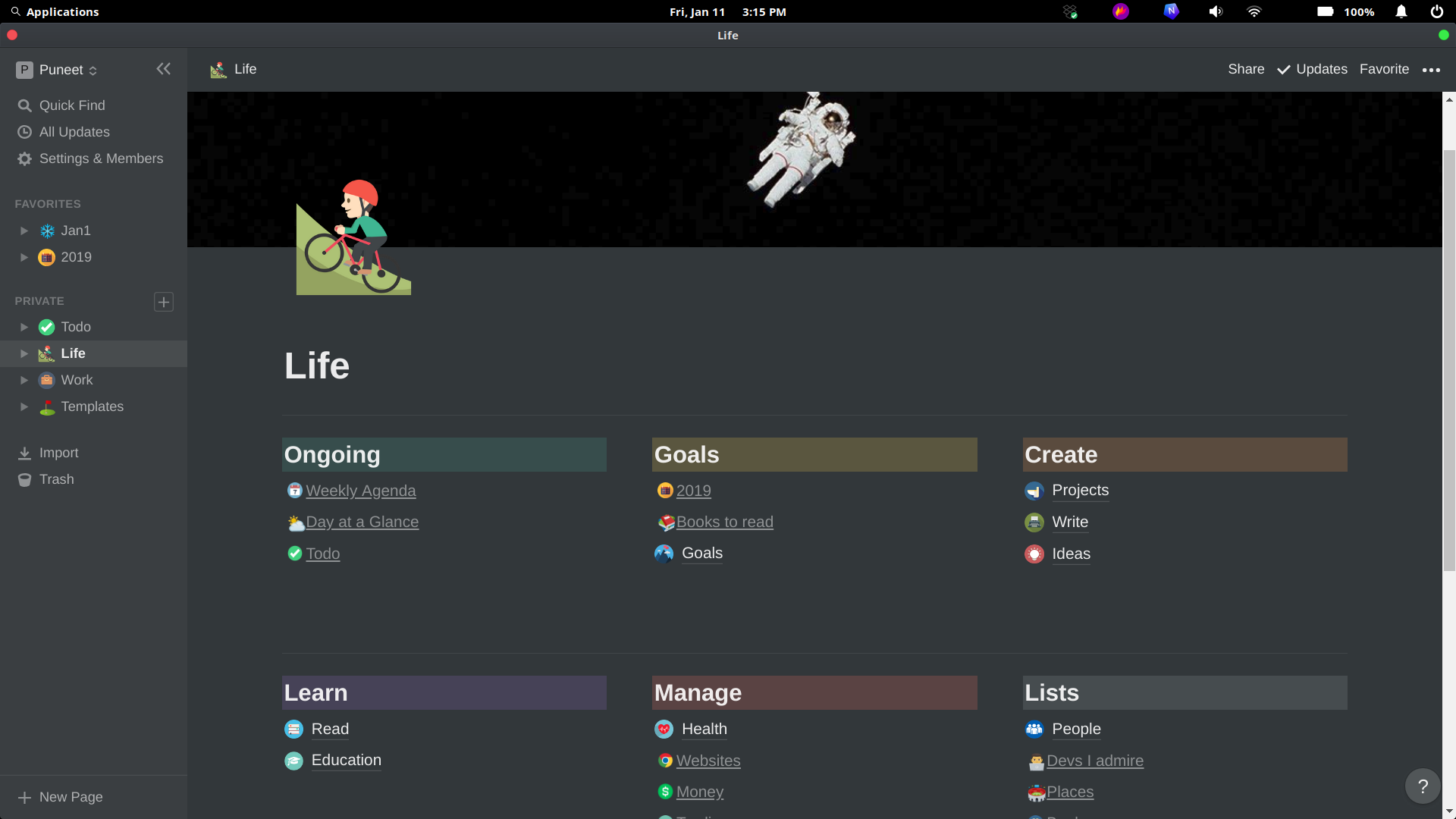Viewport: 1456px width, 819px height.
Task: Open the help question mark button
Action: [1423, 786]
